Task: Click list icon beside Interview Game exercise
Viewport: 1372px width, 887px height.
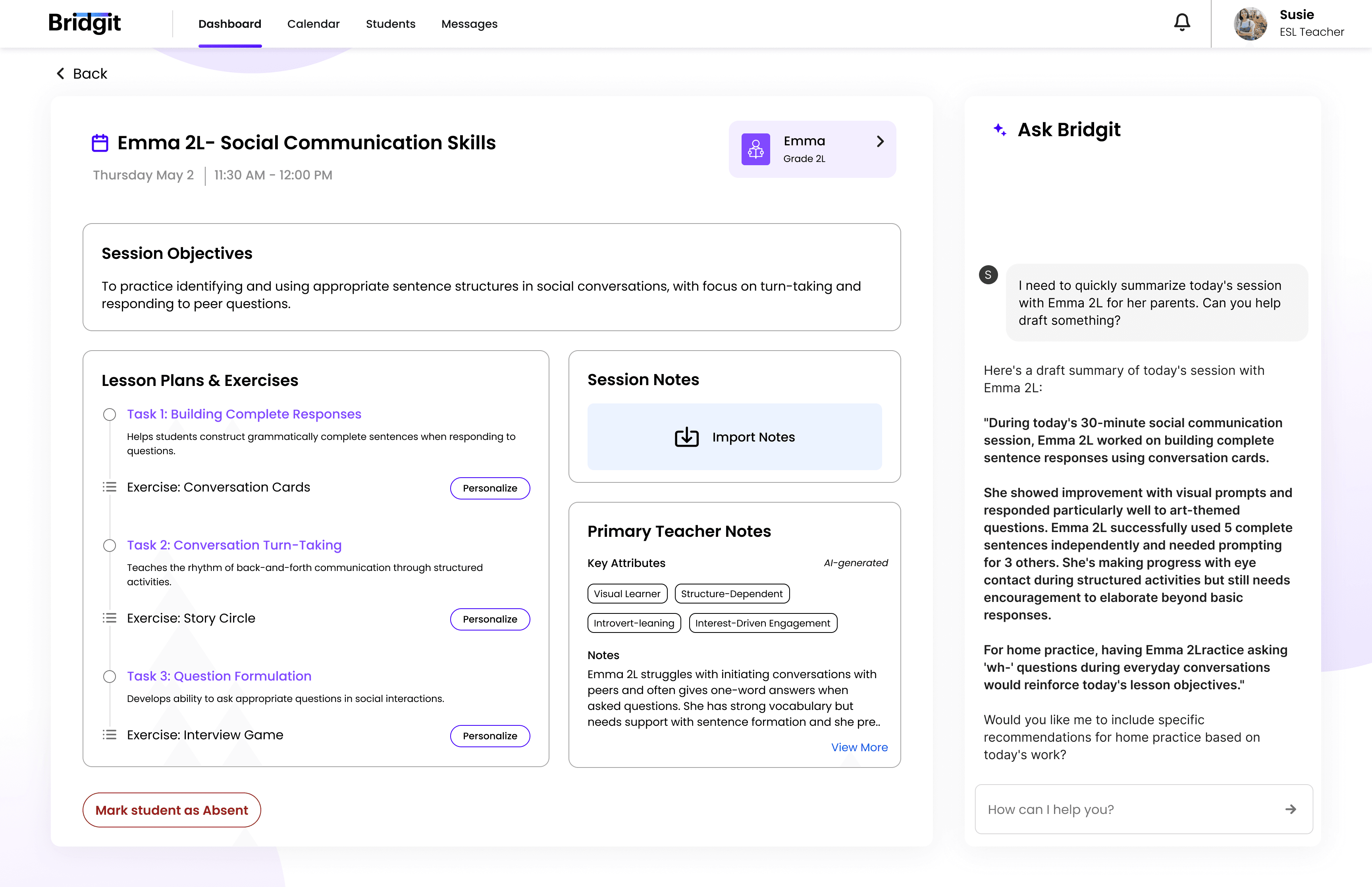Action: (x=110, y=735)
